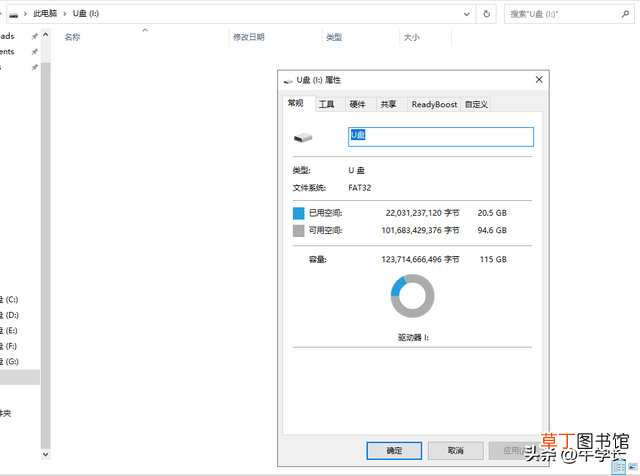
Task: Click the pin icon next to Documents
Action: [x=35, y=52]
